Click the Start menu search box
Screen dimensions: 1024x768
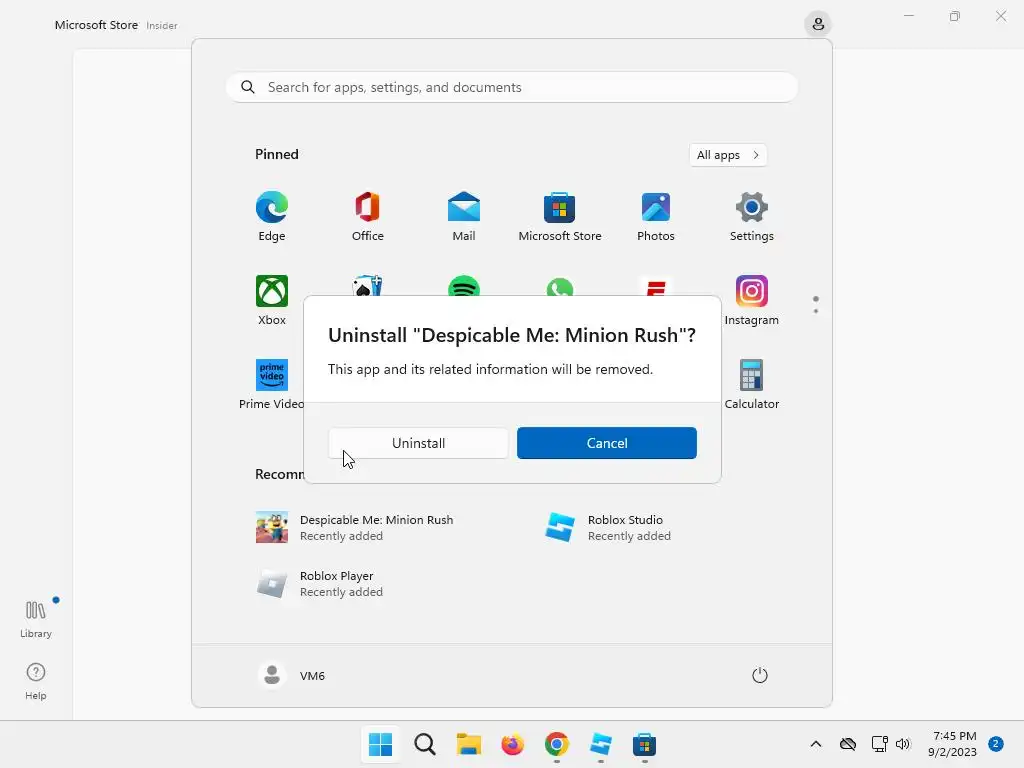[512, 88]
